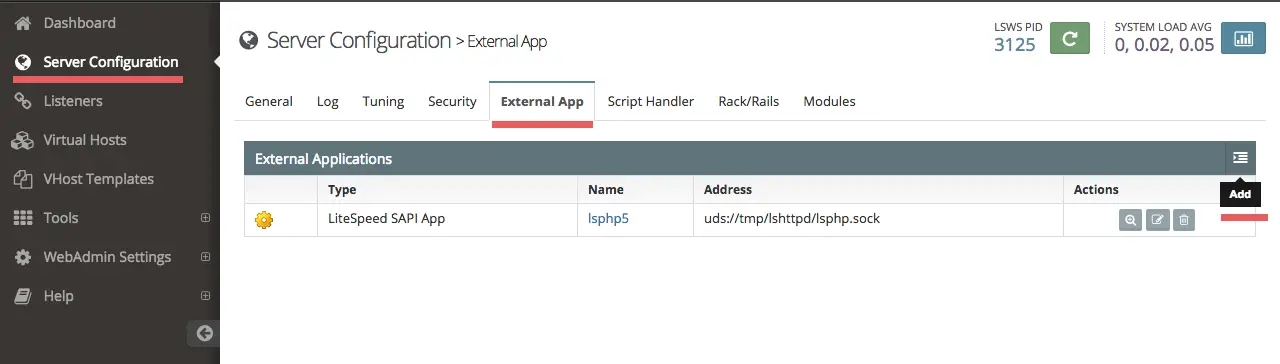Click the globe icon beside Server Configuration title
1280x364 pixels.
pyautogui.click(x=248, y=41)
